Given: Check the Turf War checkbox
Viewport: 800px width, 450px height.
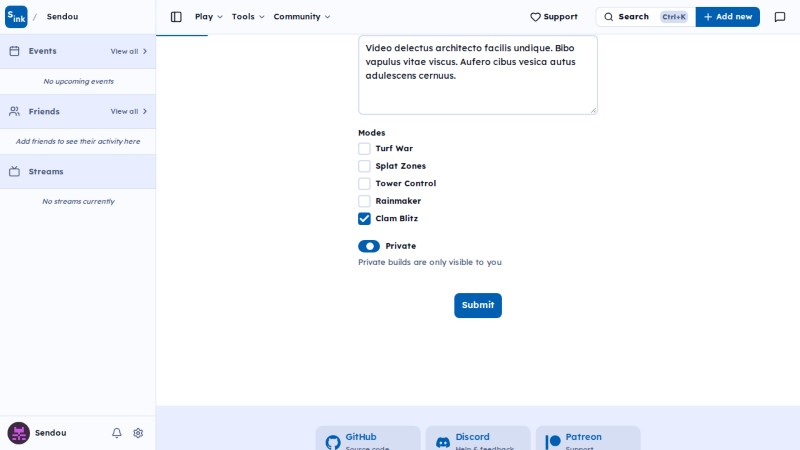Looking at the screenshot, I should 364,148.
